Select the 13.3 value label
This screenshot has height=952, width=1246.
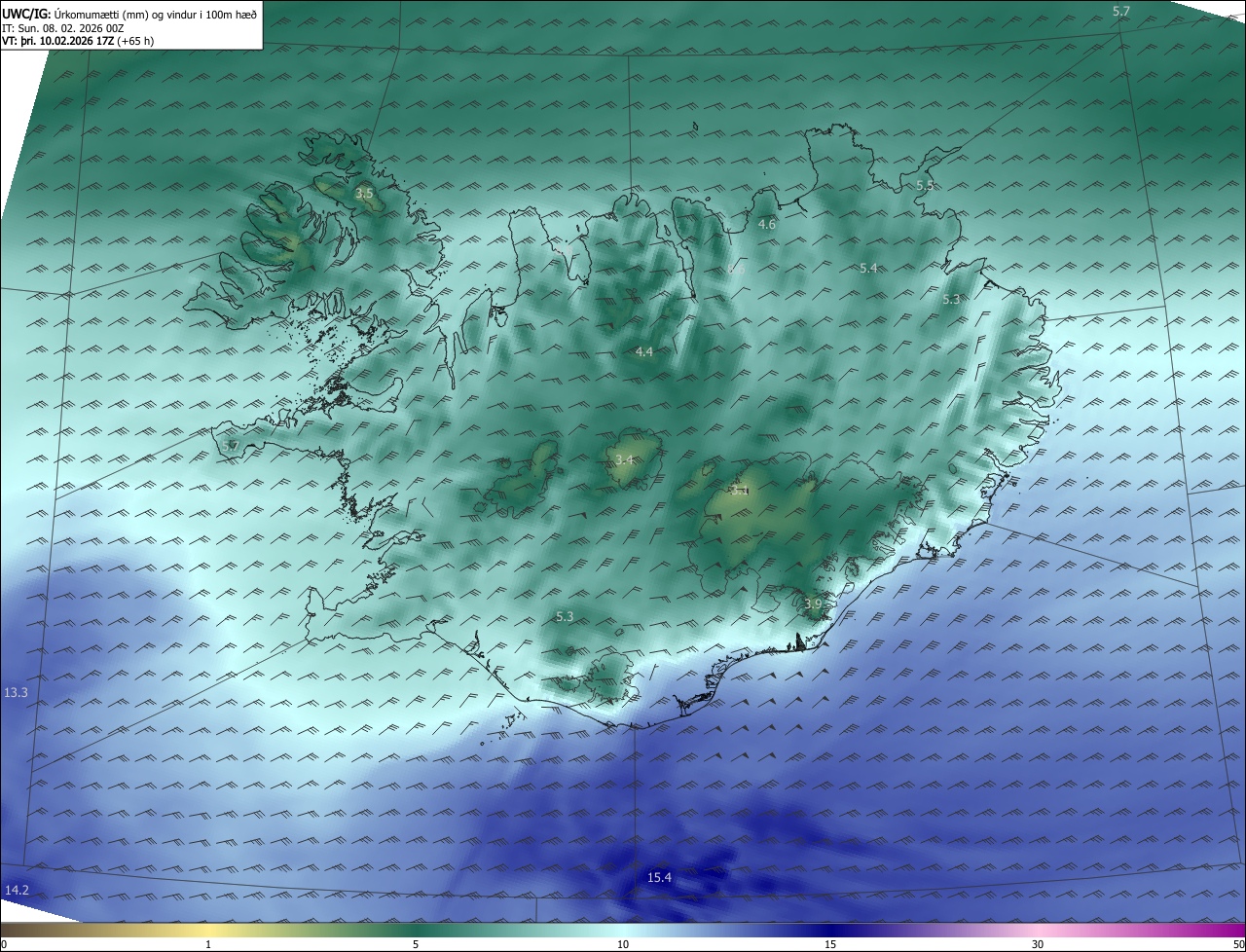click(17, 693)
